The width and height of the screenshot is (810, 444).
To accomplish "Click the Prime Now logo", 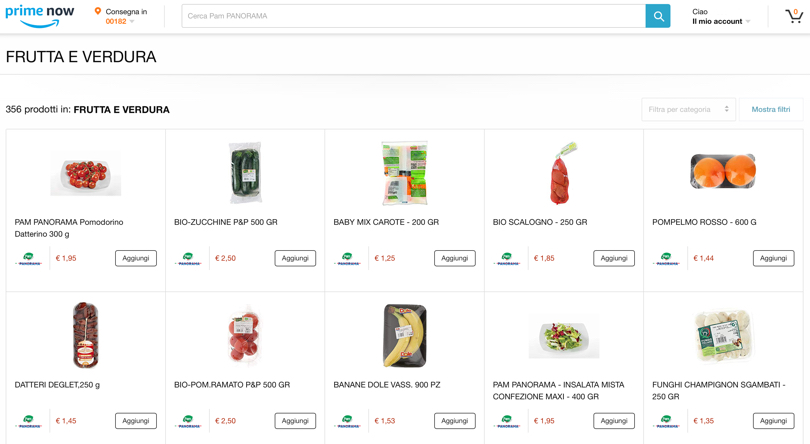I will (40, 15).
